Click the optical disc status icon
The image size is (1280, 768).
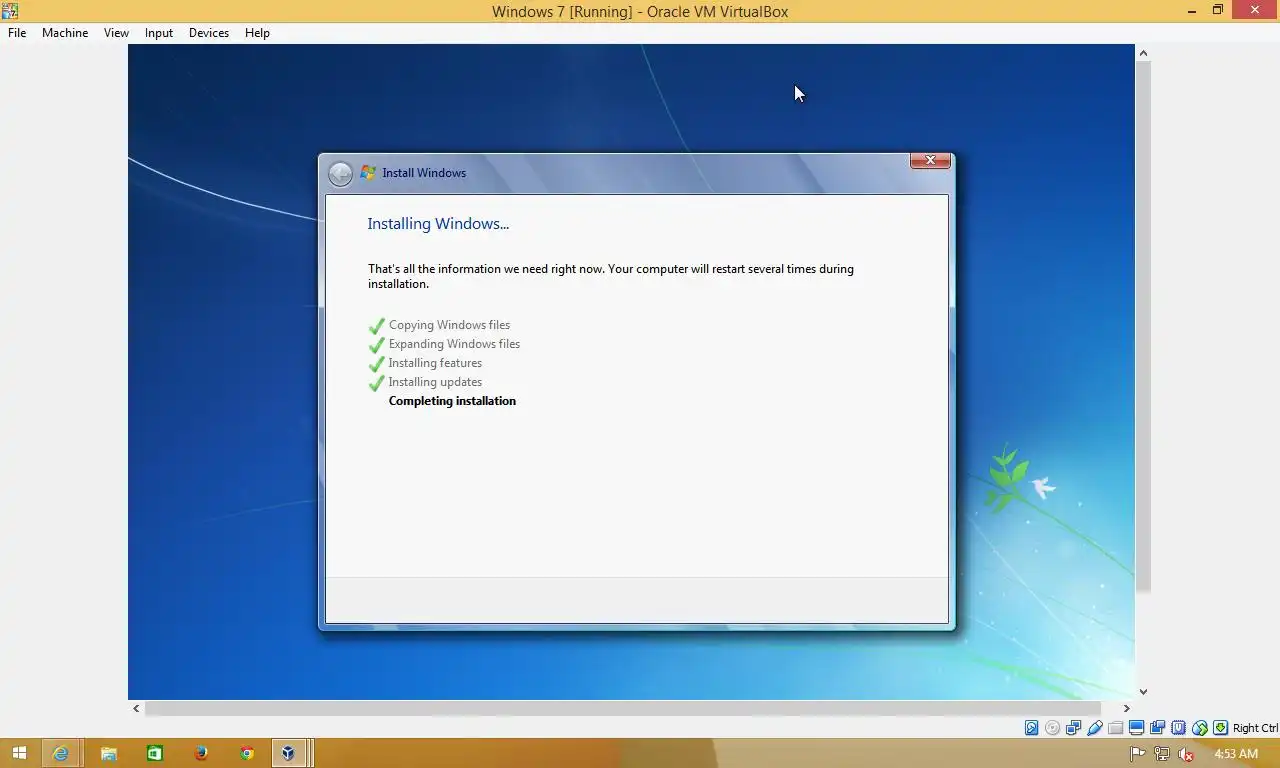click(1052, 728)
